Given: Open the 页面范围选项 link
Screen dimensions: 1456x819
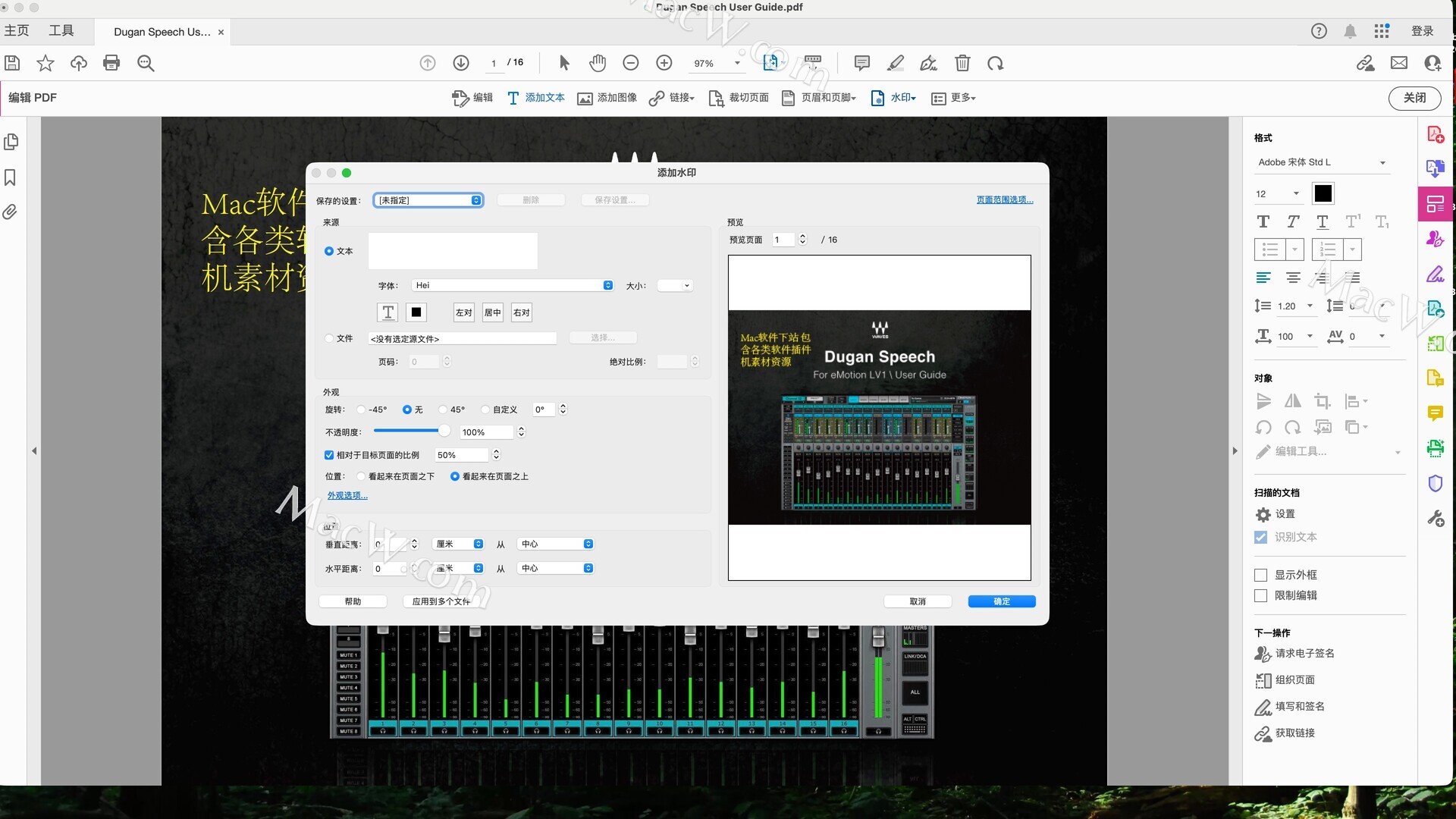Looking at the screenshot, I should click(1004, 200).
